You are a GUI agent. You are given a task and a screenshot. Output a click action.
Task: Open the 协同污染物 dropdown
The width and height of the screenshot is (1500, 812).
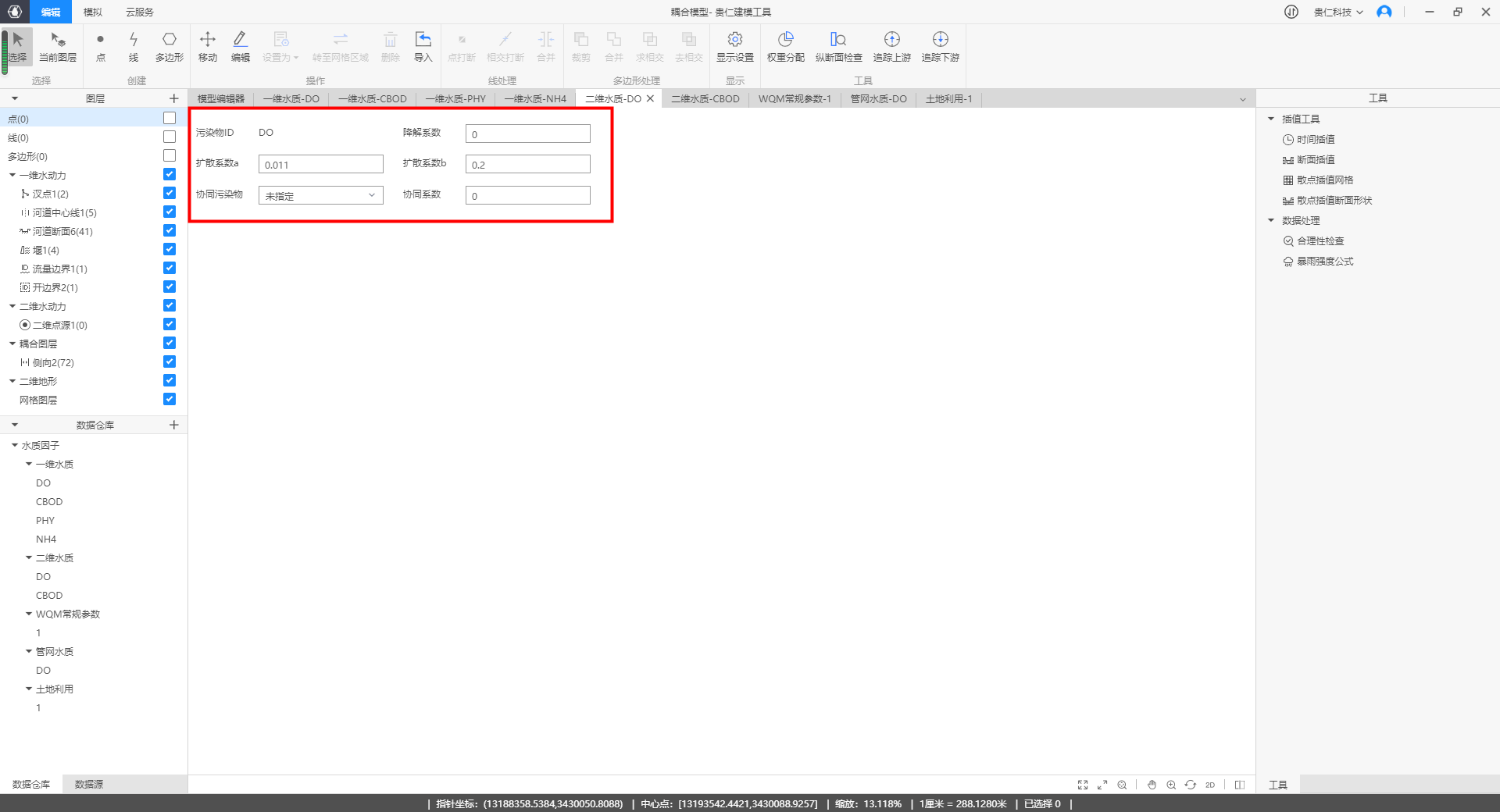(x=320, y=195)
